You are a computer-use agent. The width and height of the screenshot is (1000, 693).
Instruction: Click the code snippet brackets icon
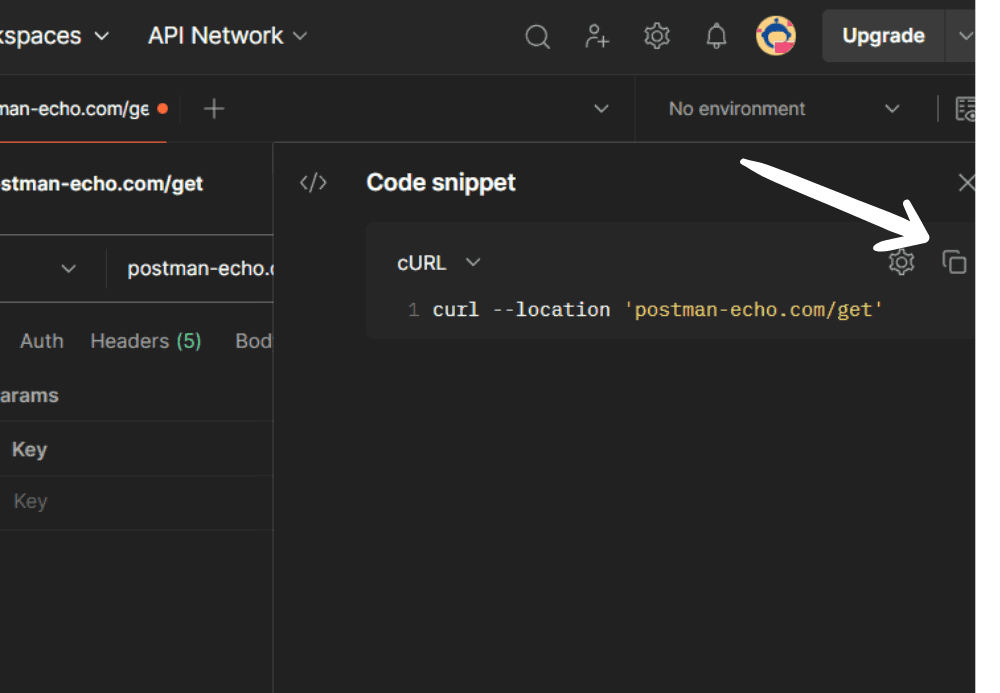pyautogui.click(x=313, y=183)
